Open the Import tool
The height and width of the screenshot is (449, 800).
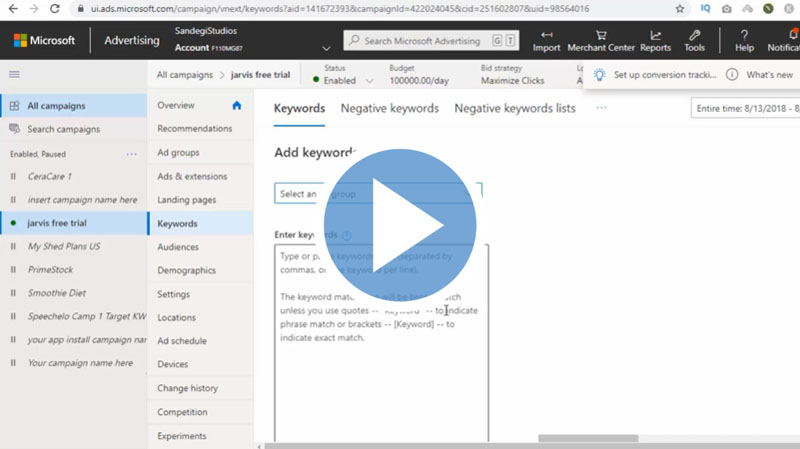(x=546, y=41)
